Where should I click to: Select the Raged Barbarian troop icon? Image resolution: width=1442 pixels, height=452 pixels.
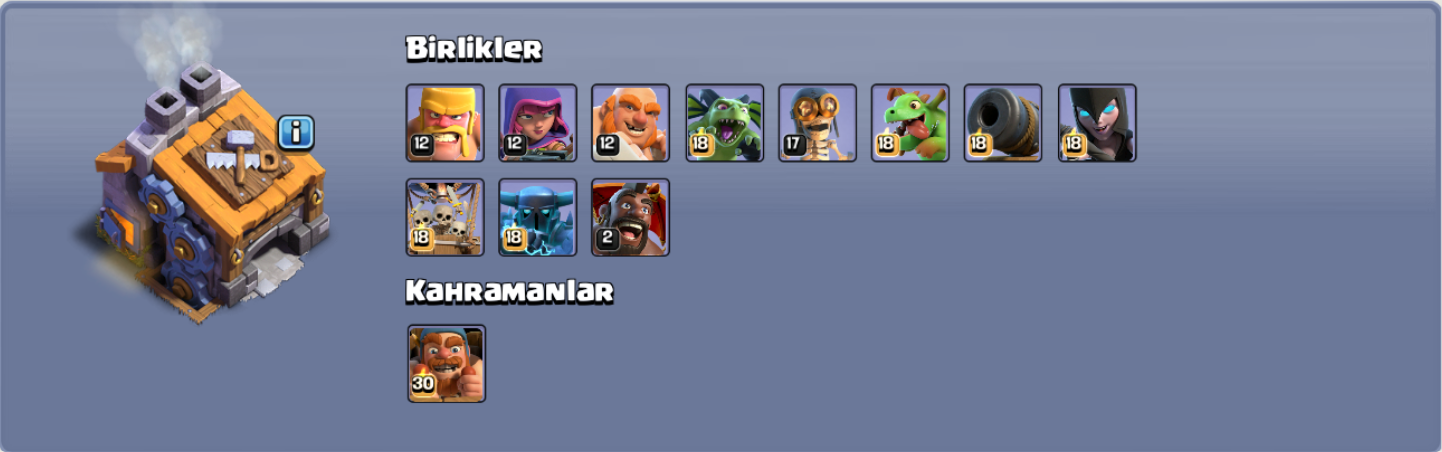coord(445,123)
